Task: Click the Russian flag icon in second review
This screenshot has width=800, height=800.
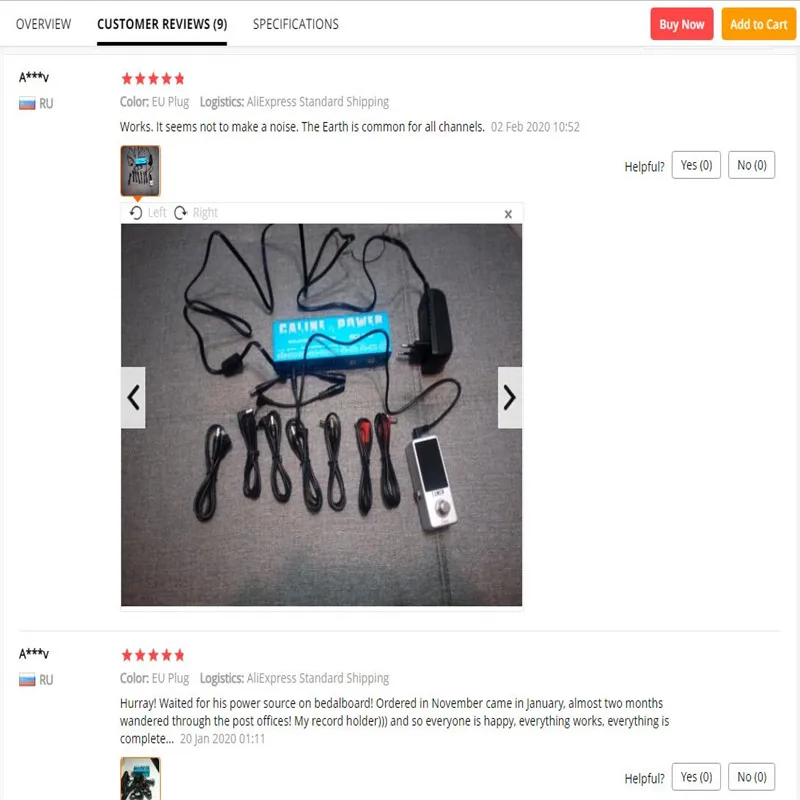Action: tap(27, 680)
